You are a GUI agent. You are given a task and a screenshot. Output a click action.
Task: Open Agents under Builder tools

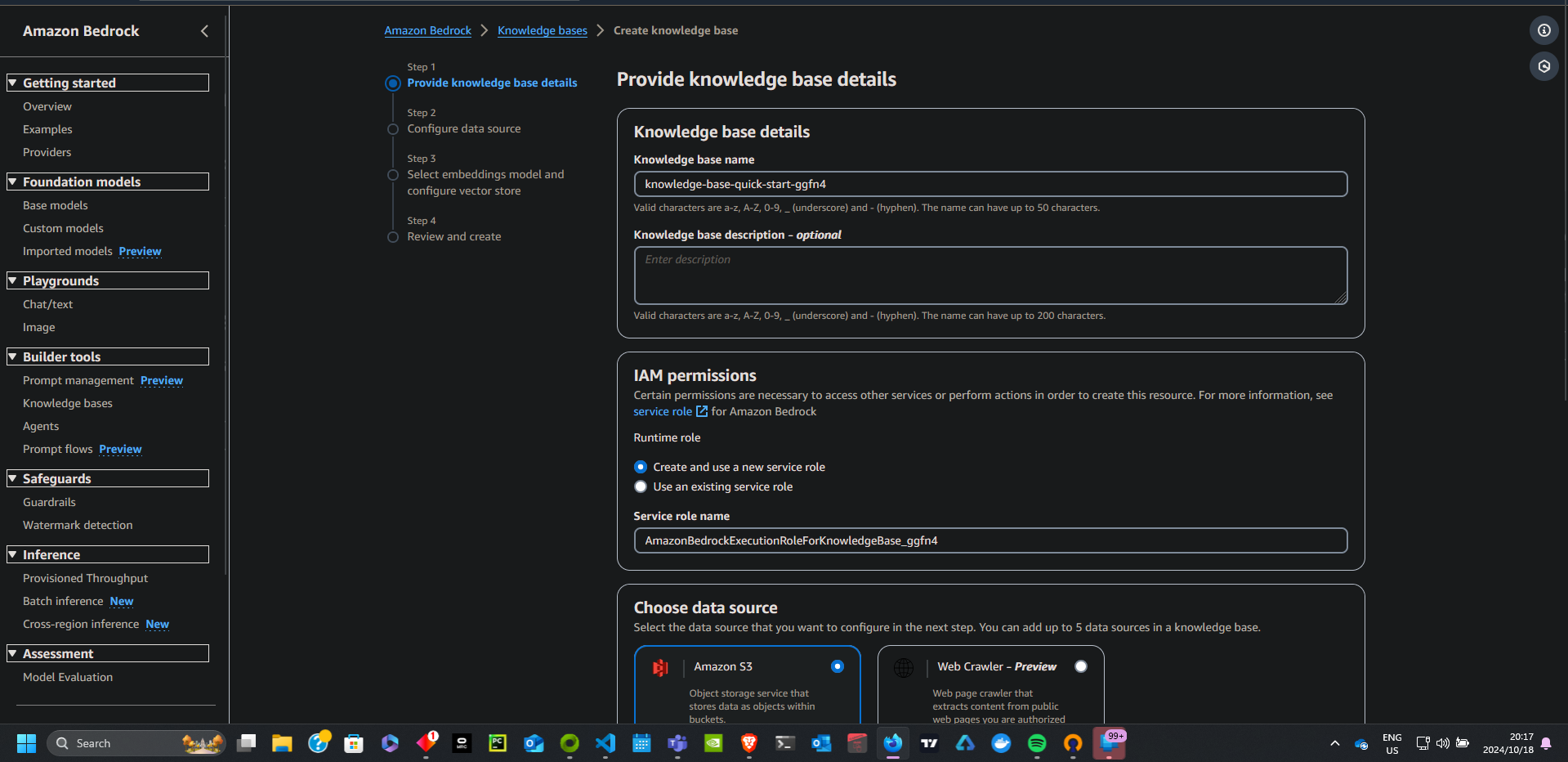tap(41, 426)
